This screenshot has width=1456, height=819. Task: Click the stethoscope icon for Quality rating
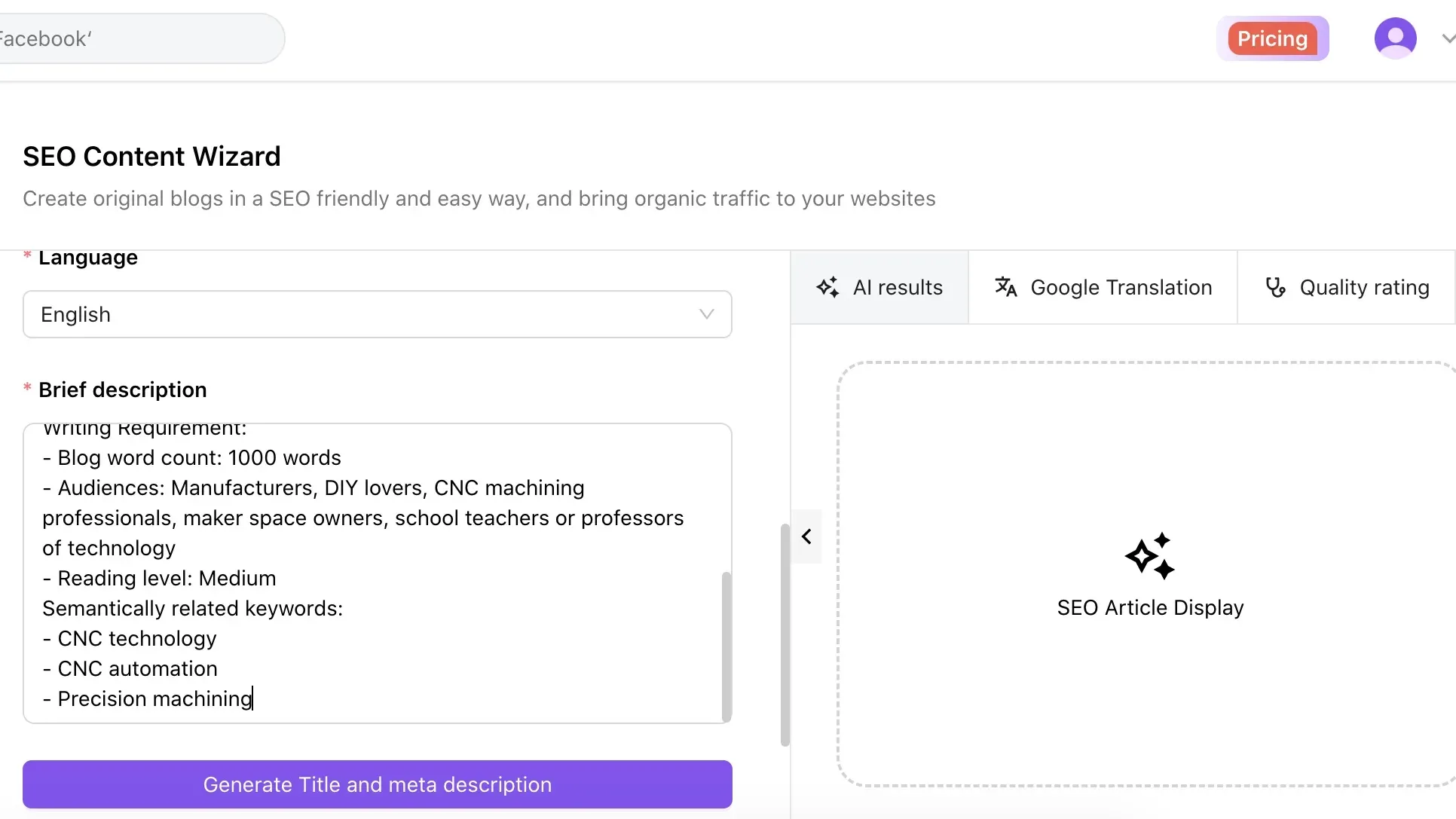1275,287
